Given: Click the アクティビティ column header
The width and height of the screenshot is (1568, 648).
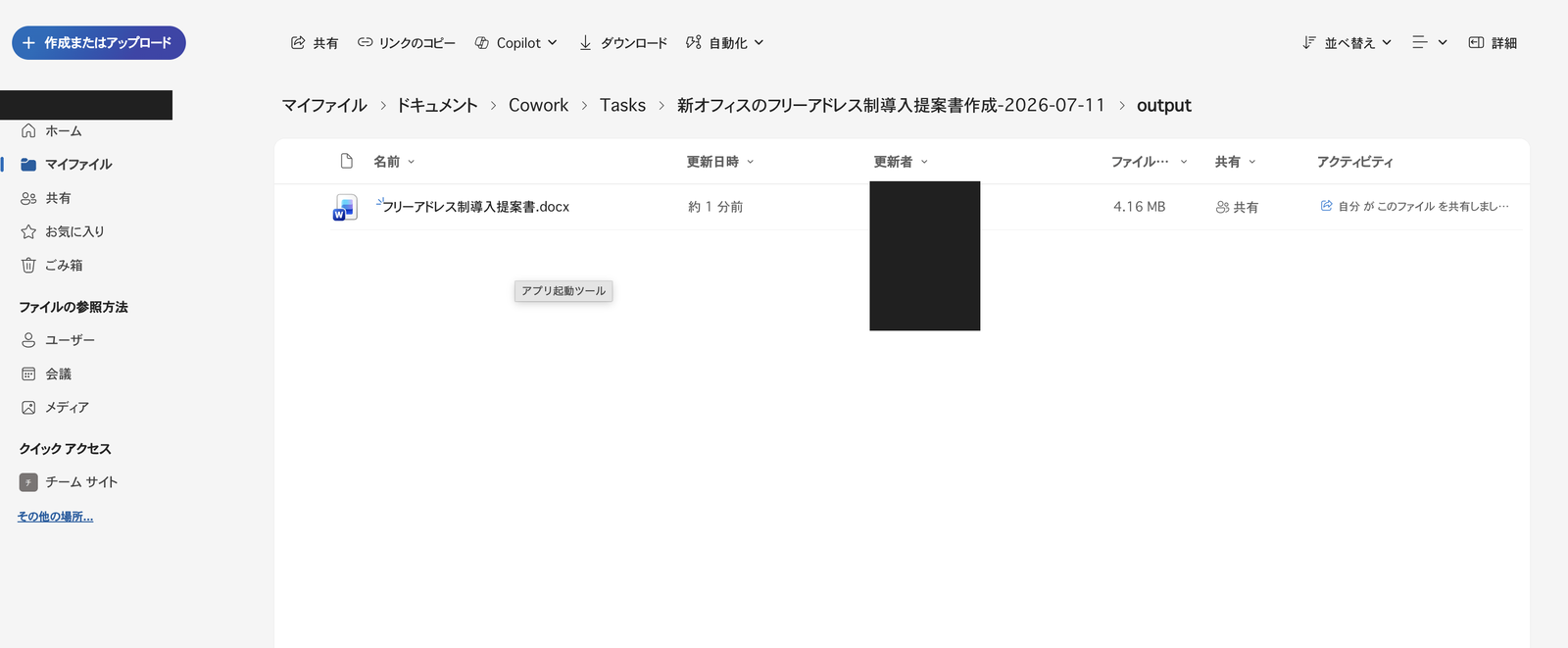Looking at the screenshot, I should pos(1354,162).
